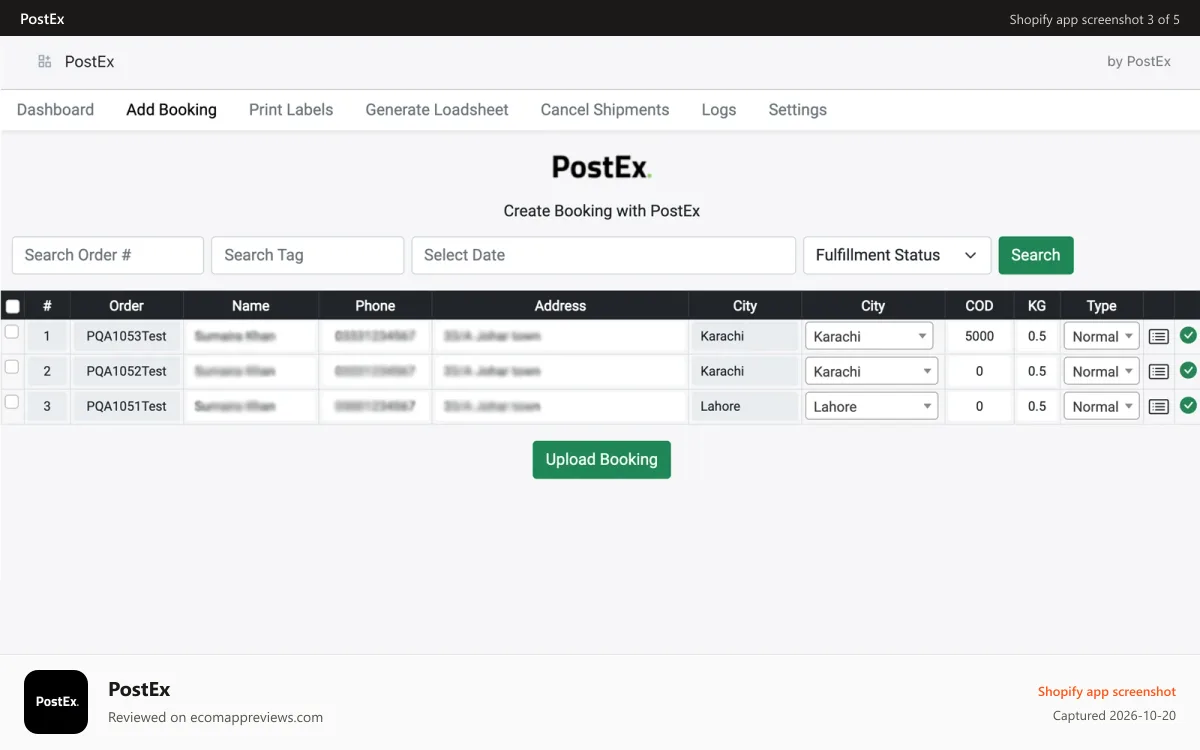Check the box for order PQA1051Test
The height and width of the screenshot is (750, 1200).
coord(12,402)
